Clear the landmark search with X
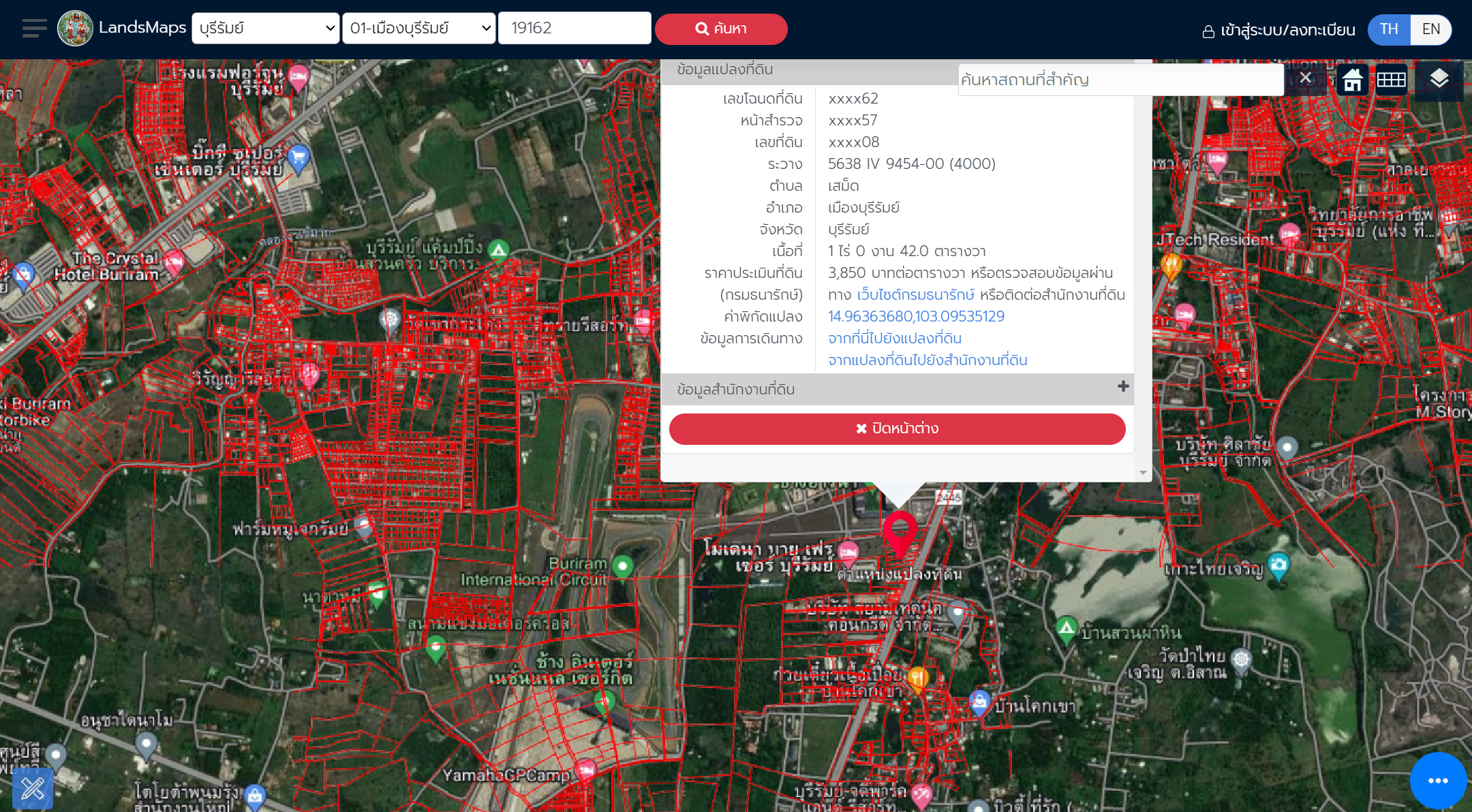 (1305, 78)
